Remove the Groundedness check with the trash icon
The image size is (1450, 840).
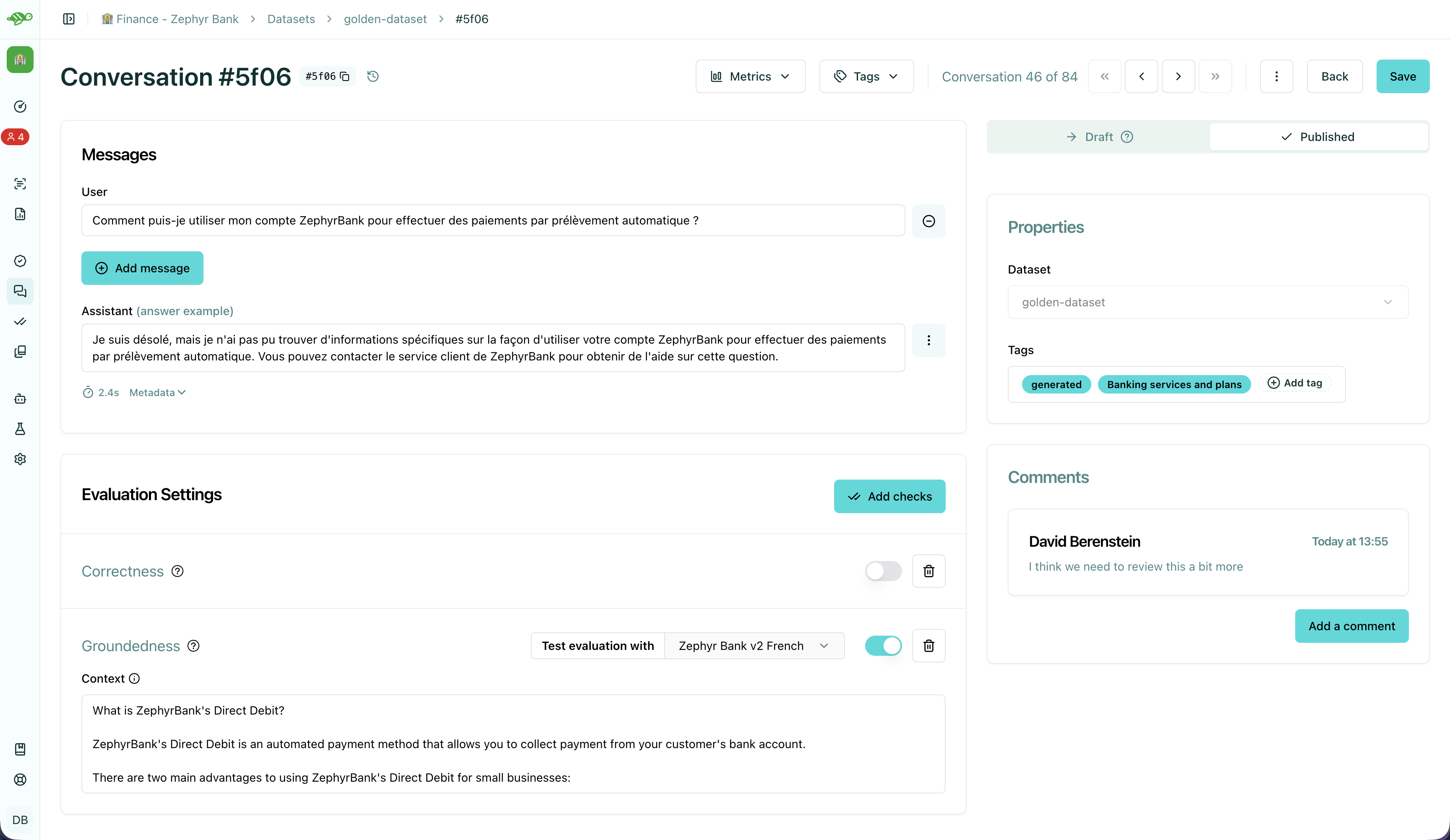tap(928, 646)
